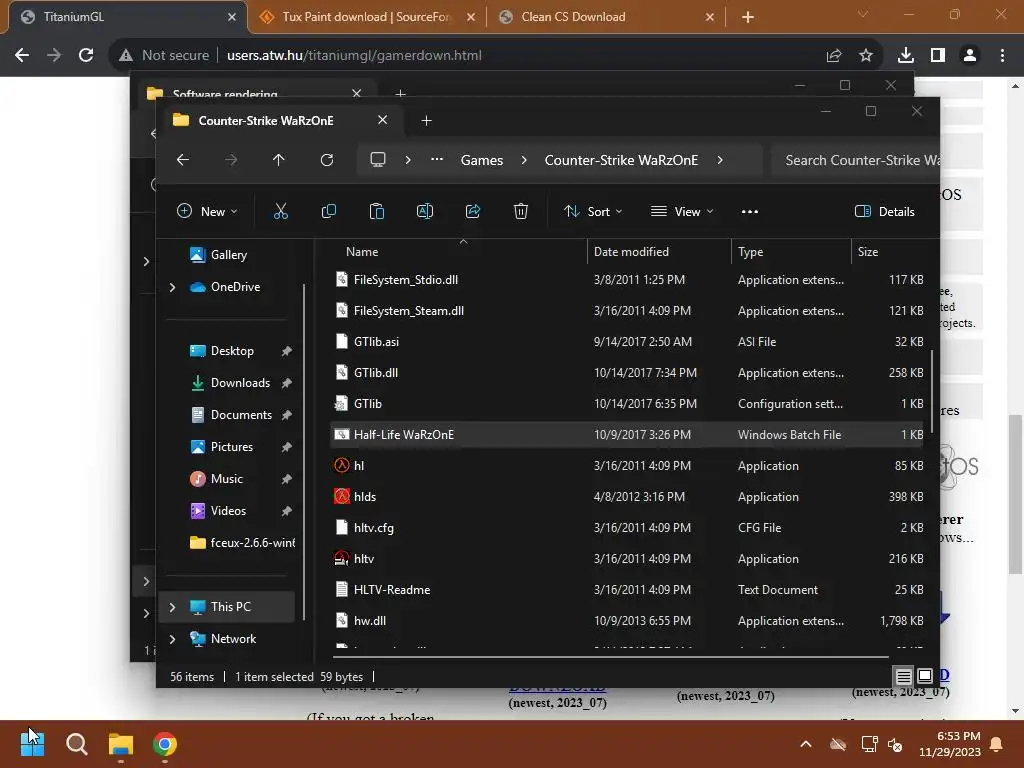Click the Copy icon in Explorer toolbar
Screen dimensions: 1024x768
click(328, 211)
